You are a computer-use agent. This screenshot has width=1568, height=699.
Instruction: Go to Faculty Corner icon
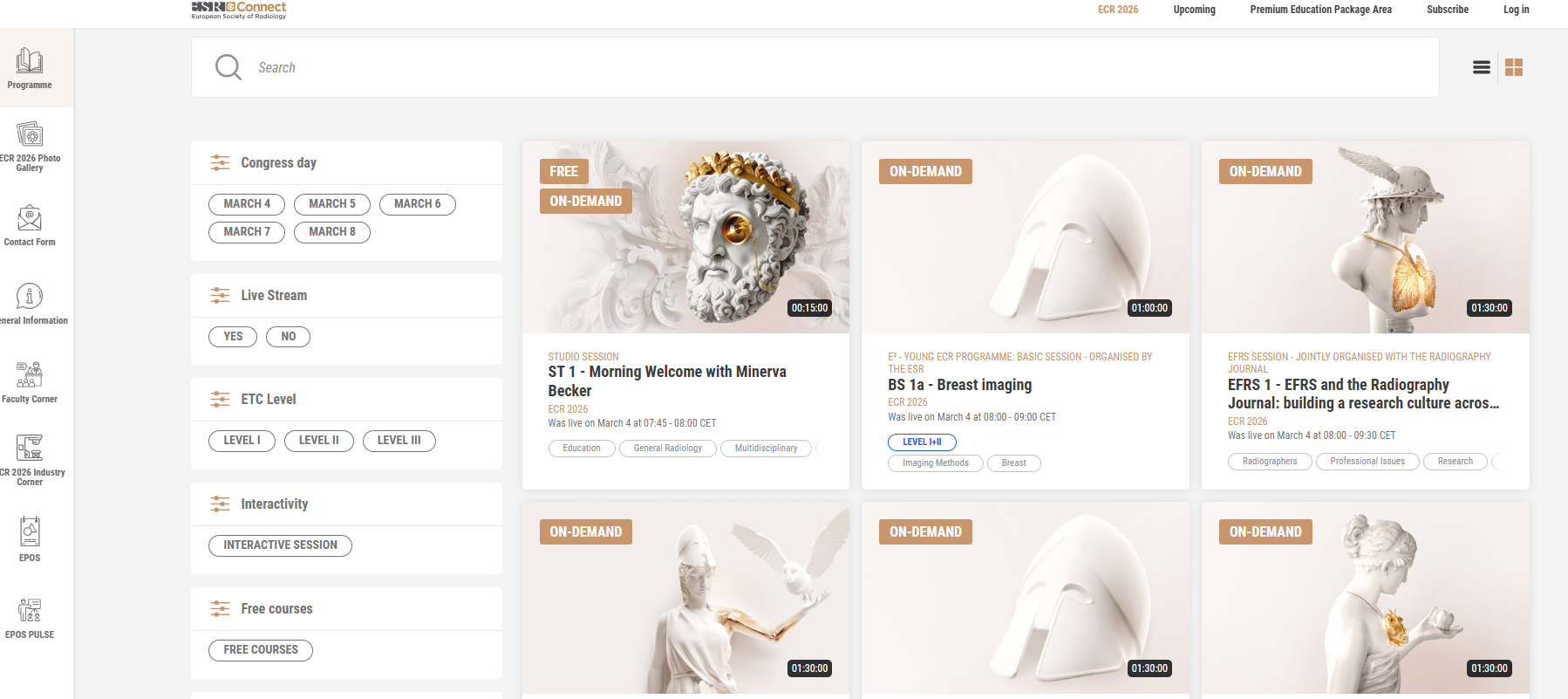30,375
